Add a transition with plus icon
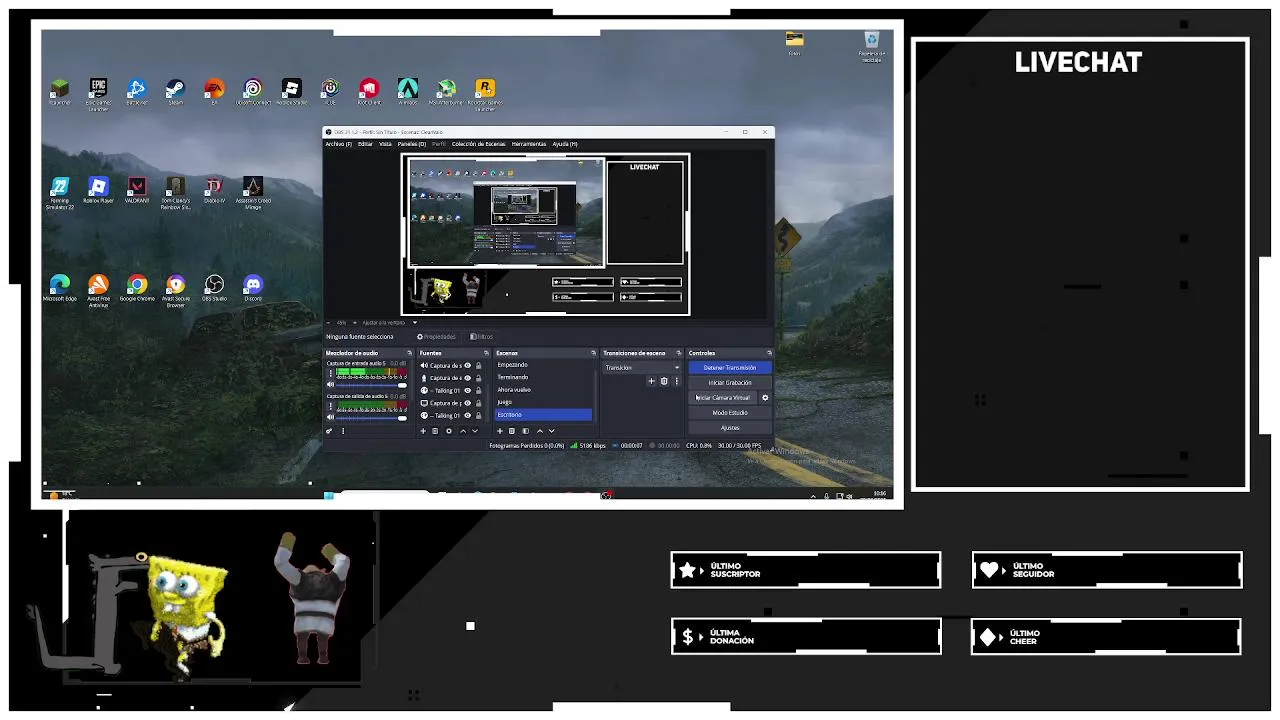1280x720 pixels. pos(651,381)
